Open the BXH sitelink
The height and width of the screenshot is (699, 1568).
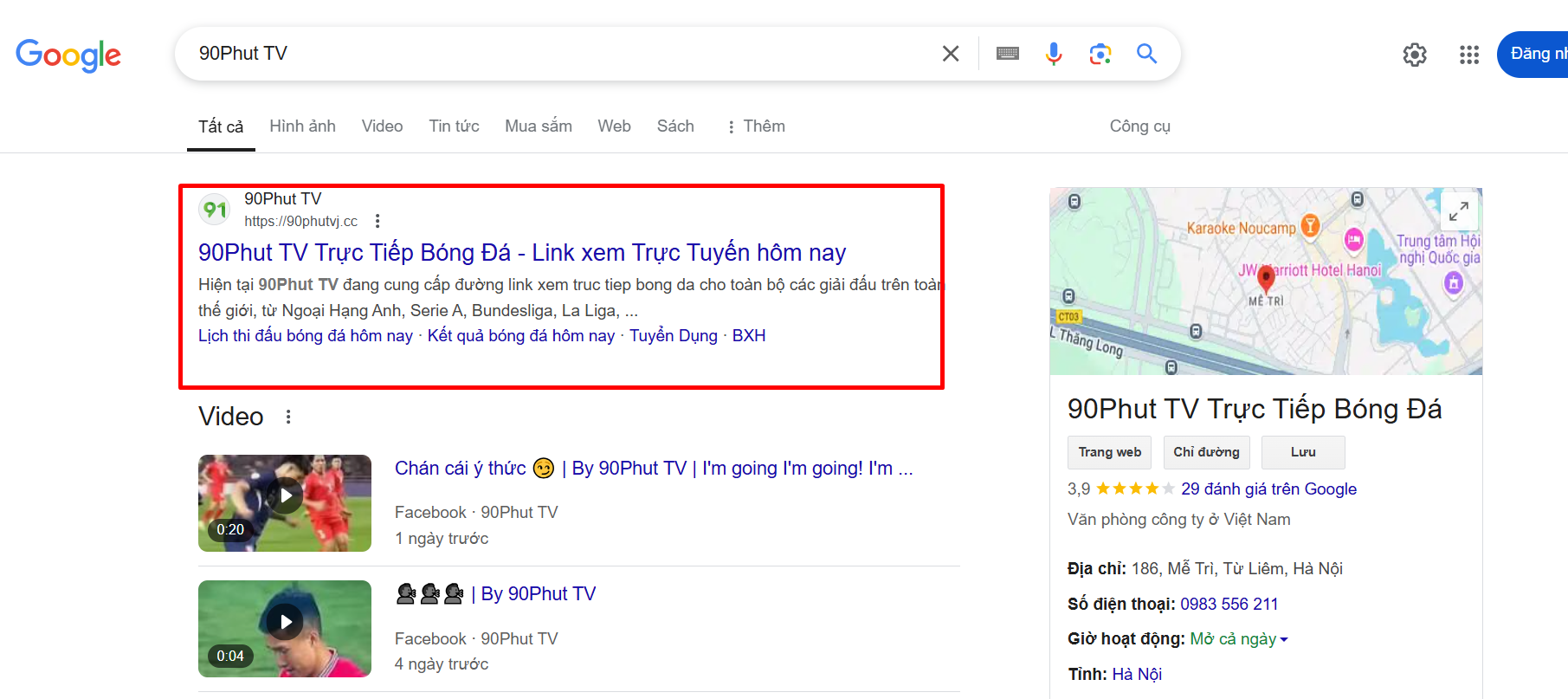[x=749, y=335]
